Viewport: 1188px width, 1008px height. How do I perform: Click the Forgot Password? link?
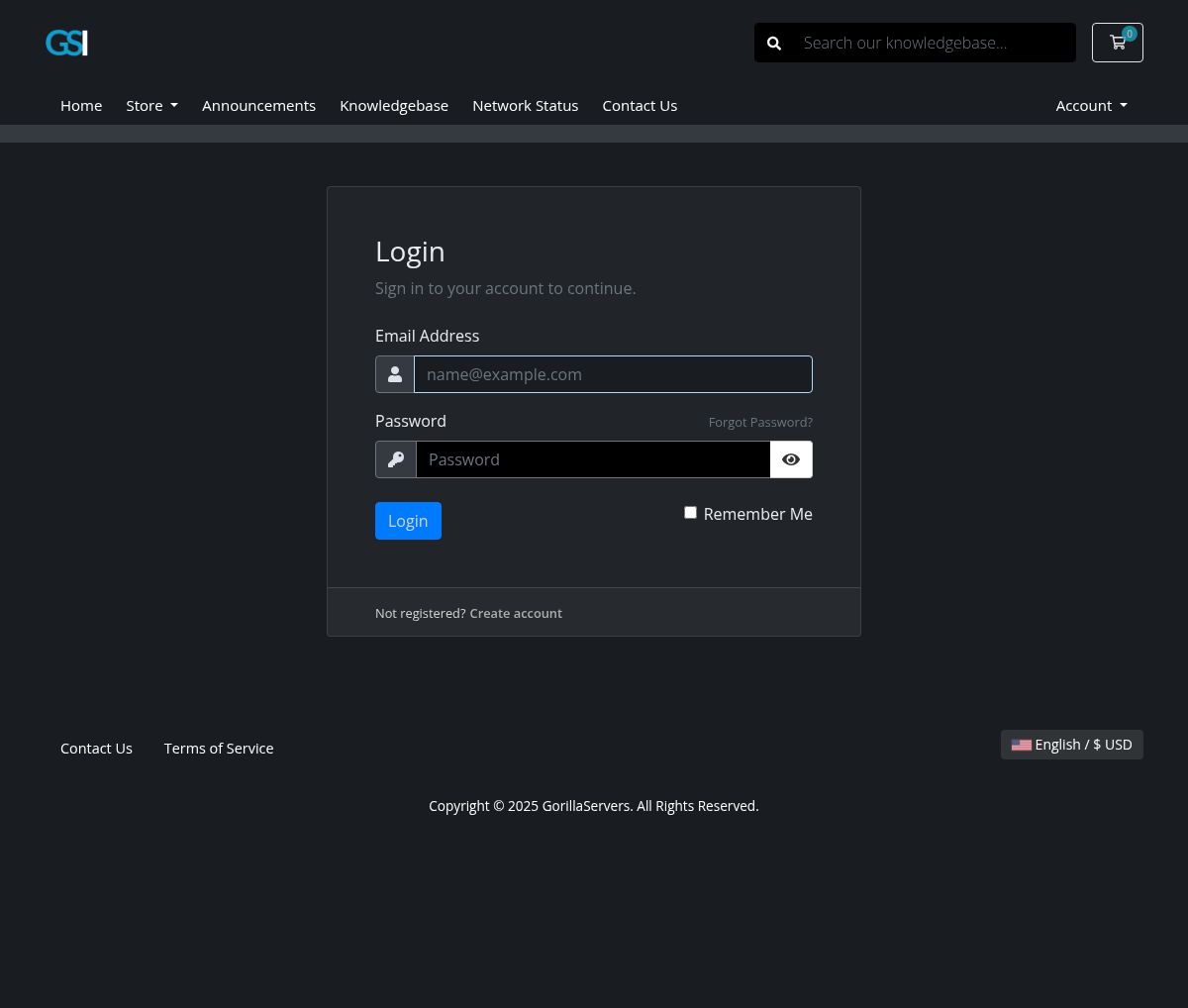tap(760, 423)
